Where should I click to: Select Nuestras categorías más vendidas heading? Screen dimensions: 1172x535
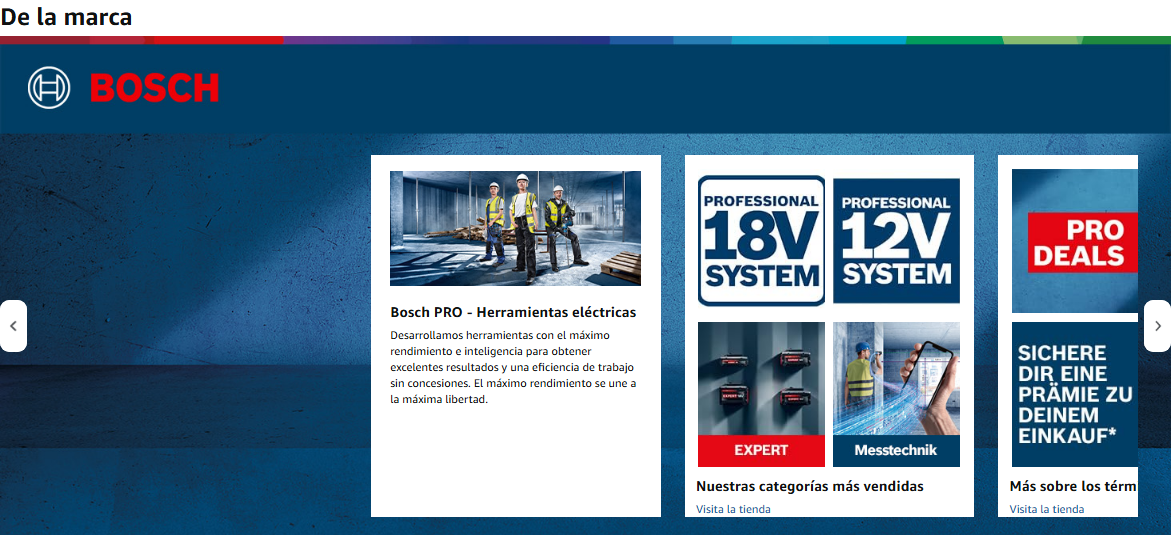pyautogui.click(x=809, y=486)
